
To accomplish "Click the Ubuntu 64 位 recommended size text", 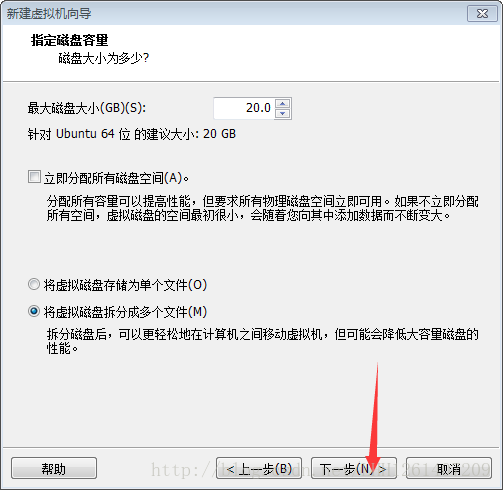I will tap(132, 134).
